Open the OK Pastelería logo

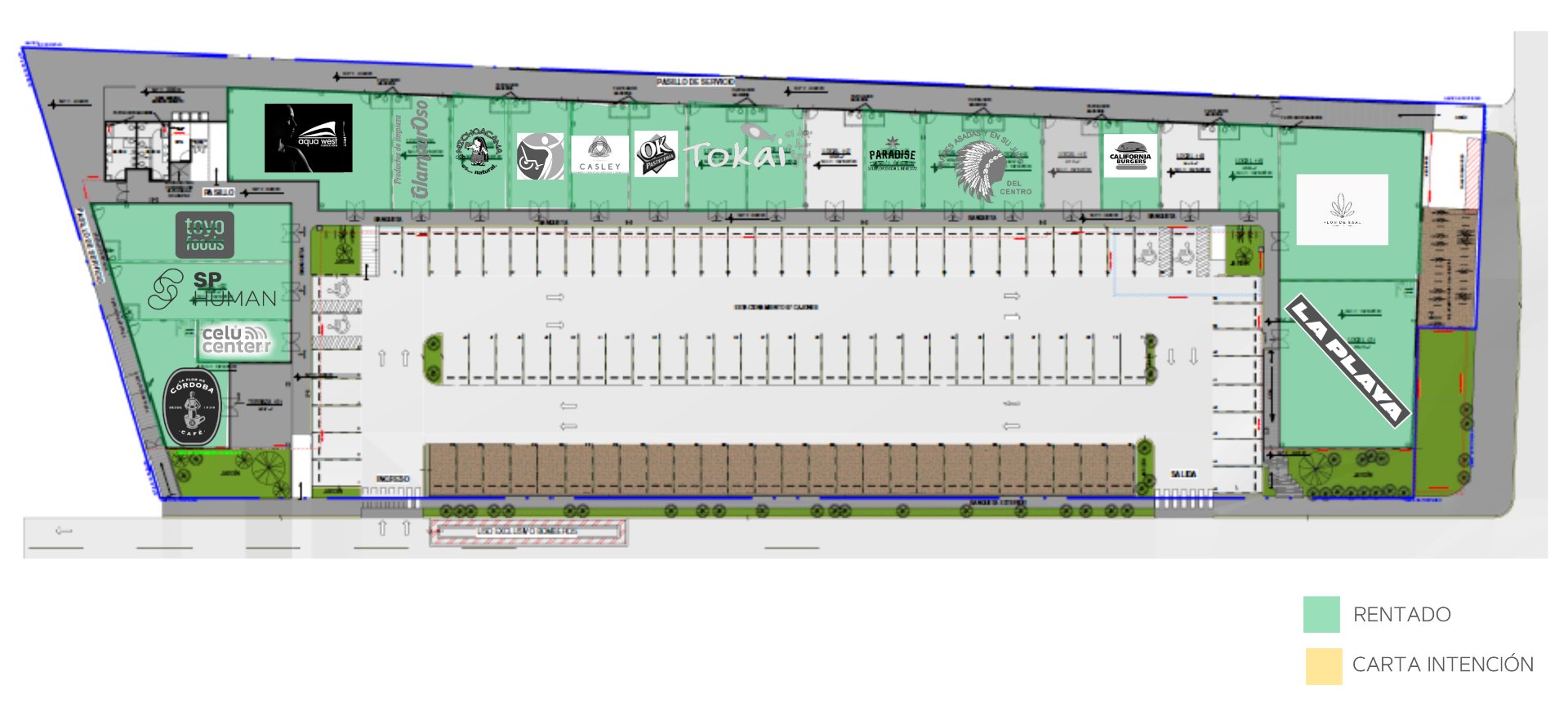point(657,154)
